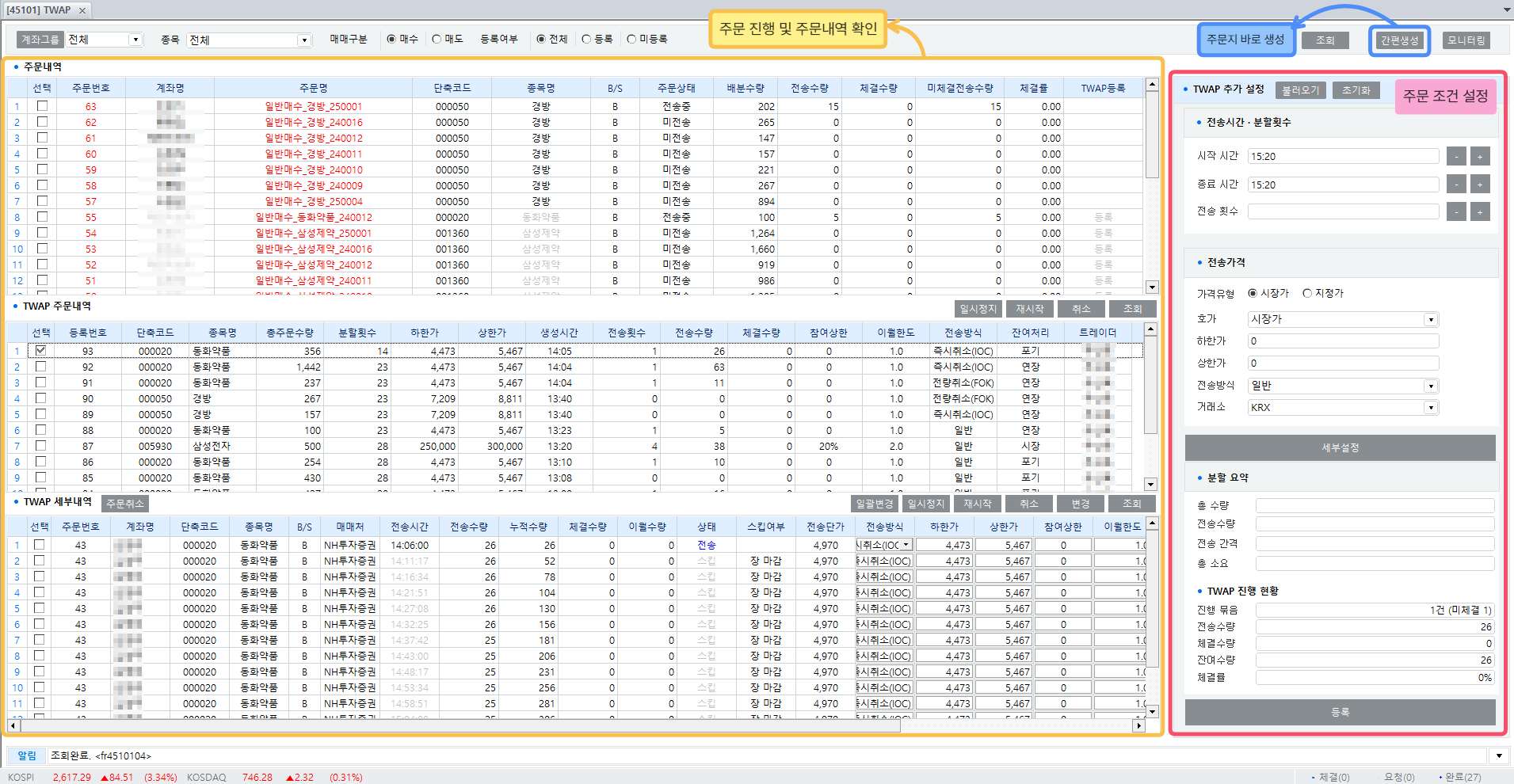Image resolution: width=1514 pixels, height=784 pixels.
Task: Click the order name 일반매수_삼성제약_250001
Action: (314, 234)
